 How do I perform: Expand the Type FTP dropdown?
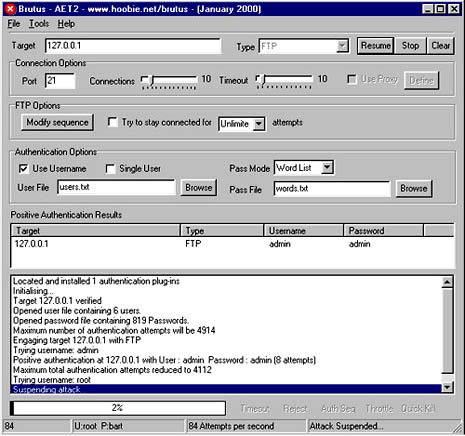(342, 46)
